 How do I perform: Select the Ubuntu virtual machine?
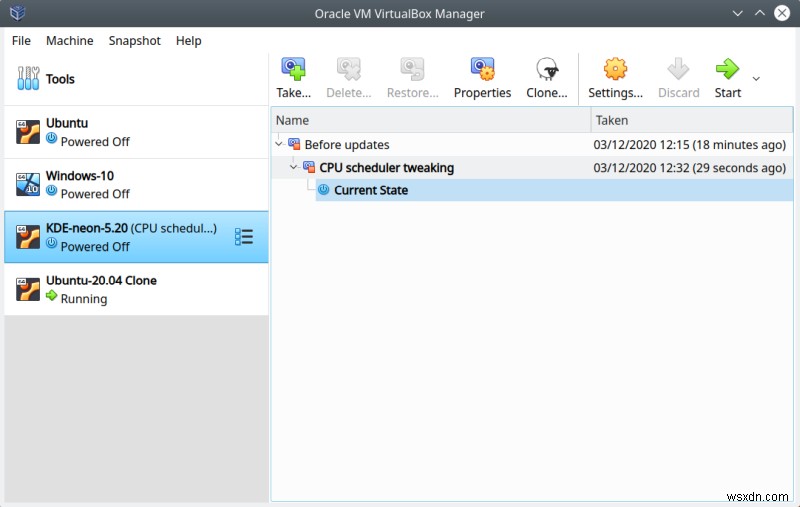136,132
